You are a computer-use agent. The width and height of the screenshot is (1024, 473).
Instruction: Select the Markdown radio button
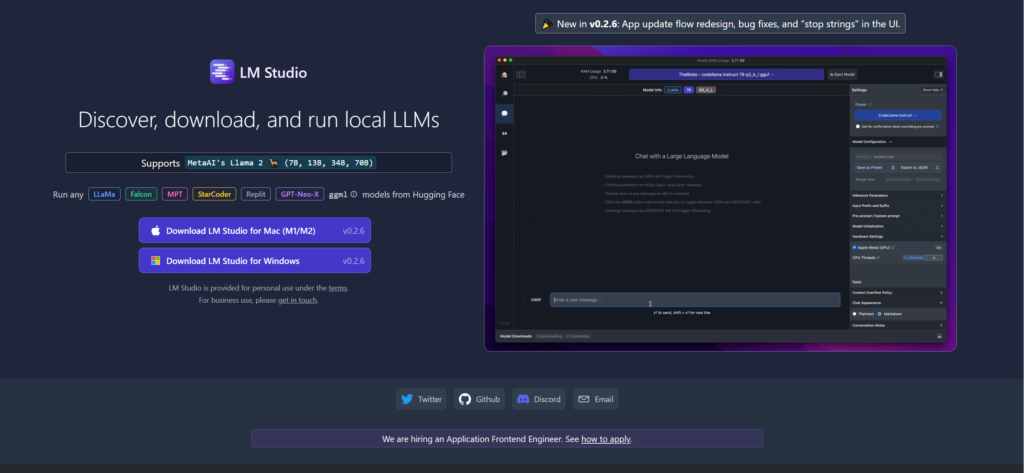879,313
